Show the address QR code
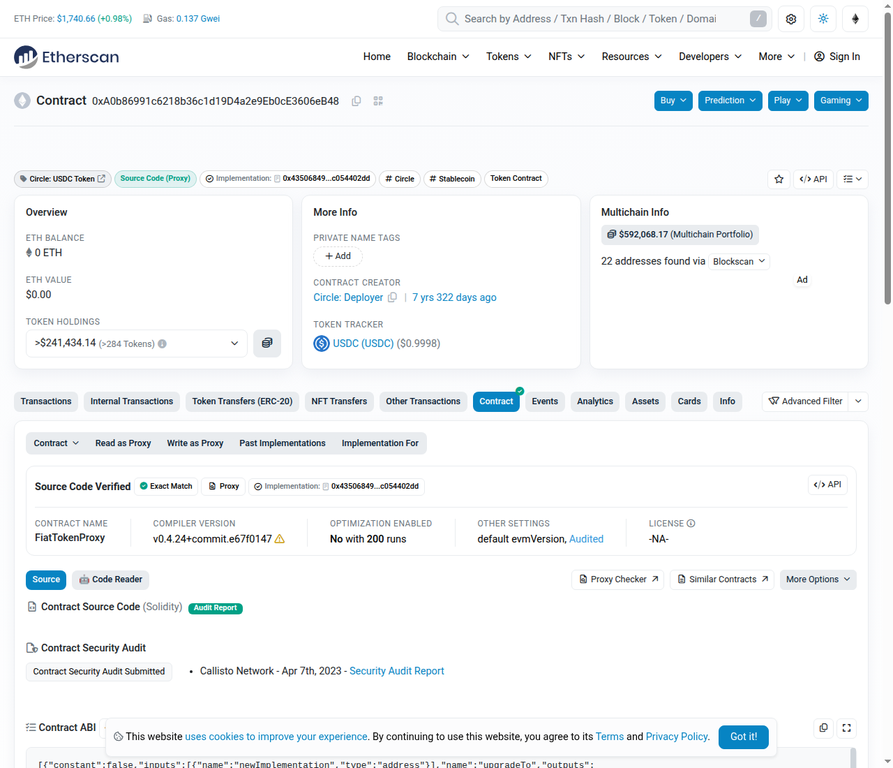The width and height of the screenshot is (893, 768). coord(378,101)
